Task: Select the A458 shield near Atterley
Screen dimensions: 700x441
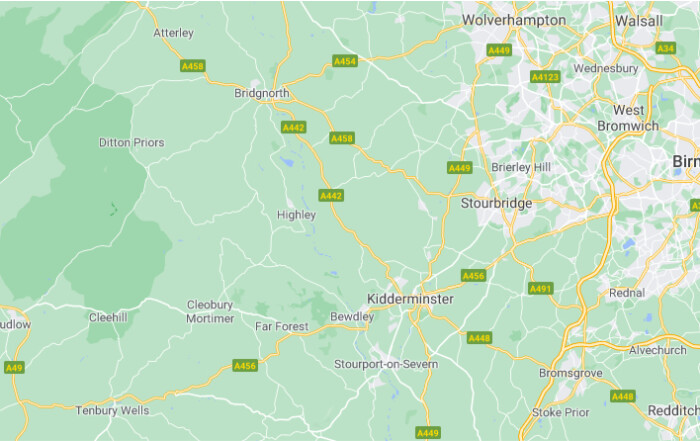Action: pyautogui.click(x=193, y=66)
